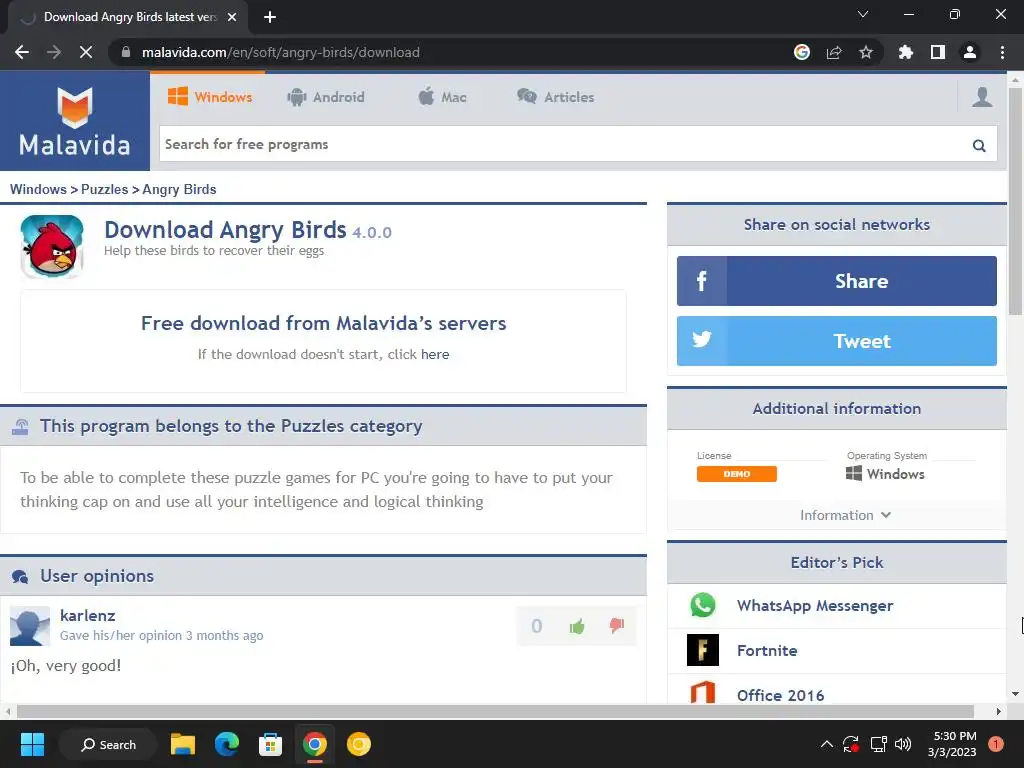Click the Chrome taskbar icon

314,744
